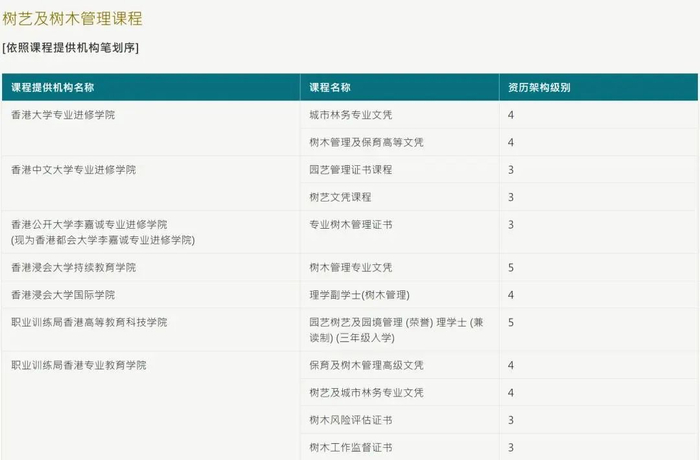Select the course 树艺及城市林务专业文凭

coord(366,393)
